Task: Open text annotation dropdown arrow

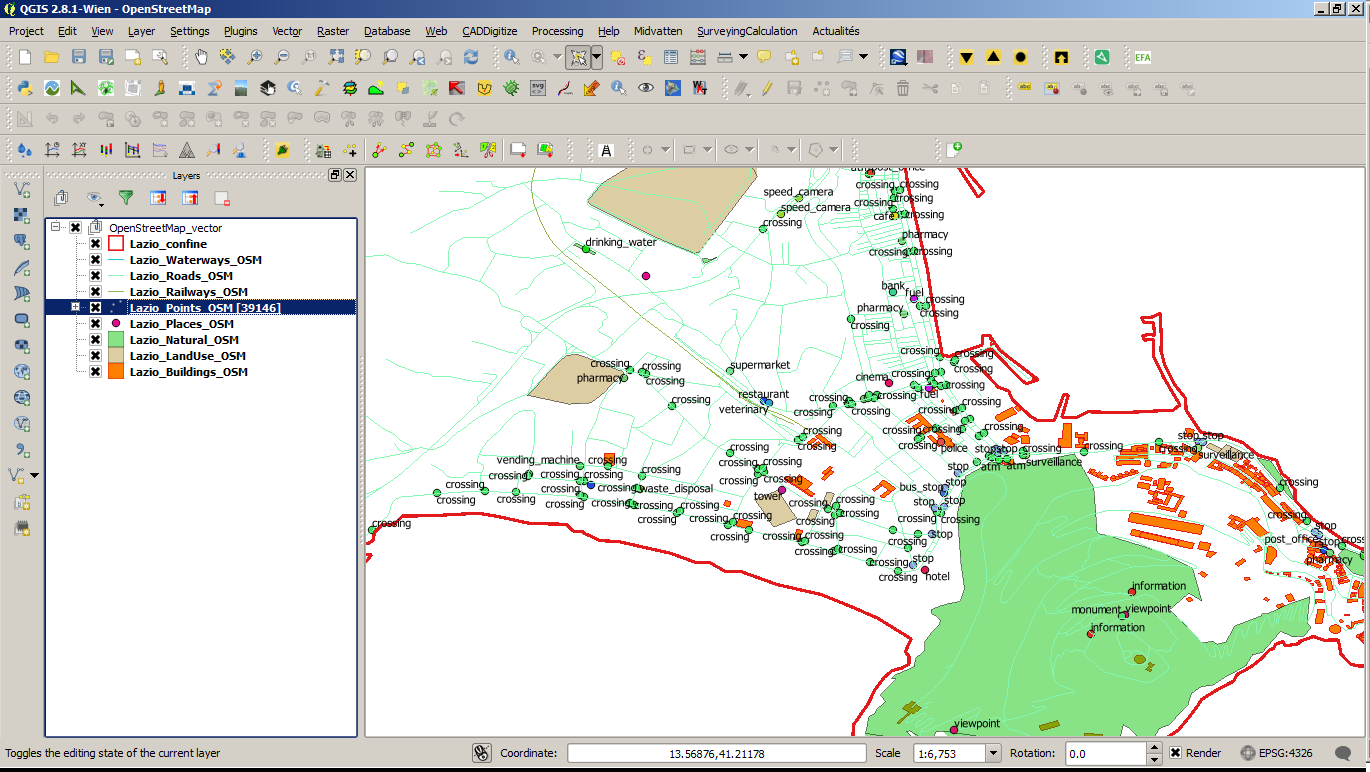Action: point(863,57)
